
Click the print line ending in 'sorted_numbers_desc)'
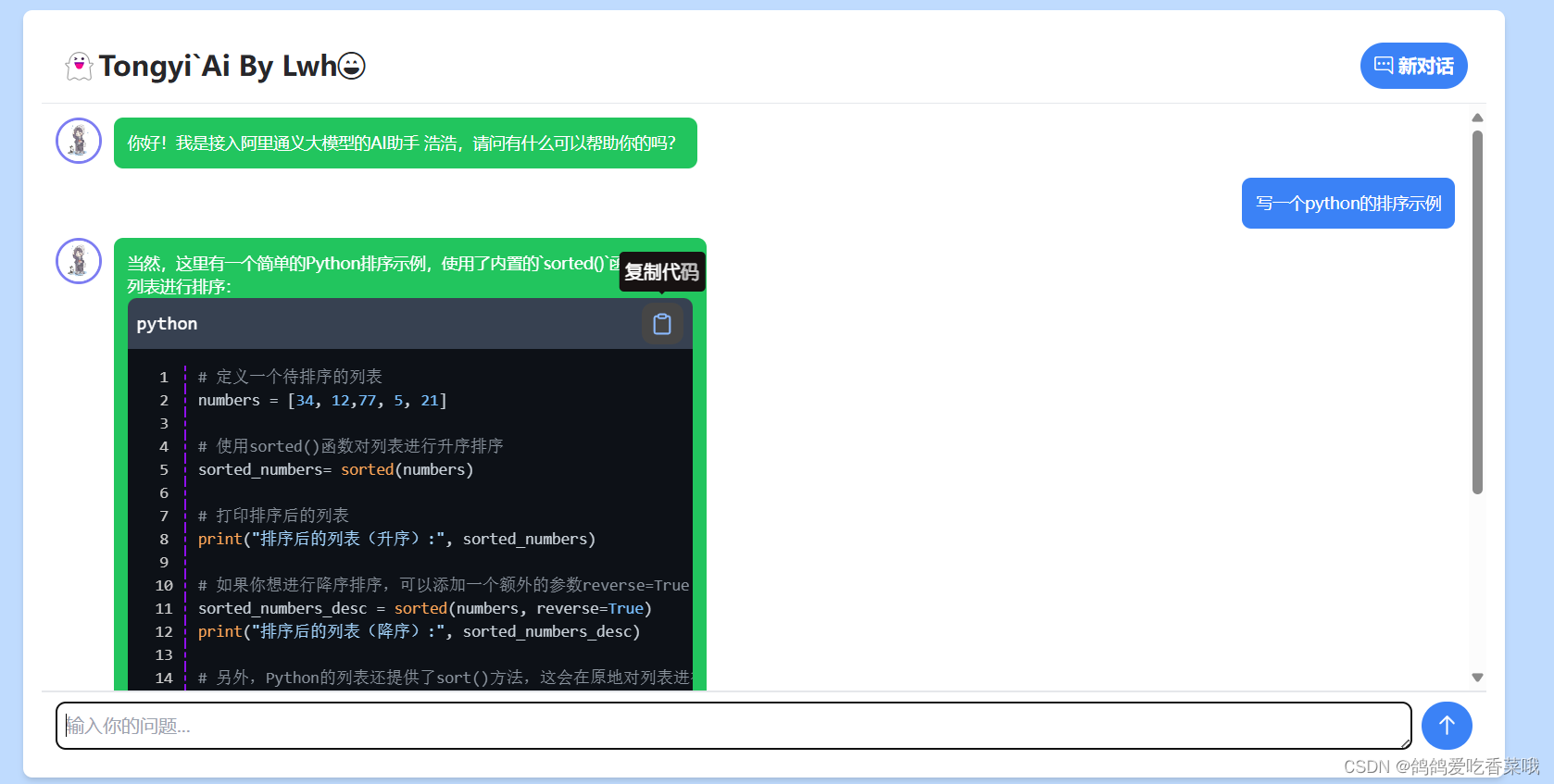(x=419, y=631)
